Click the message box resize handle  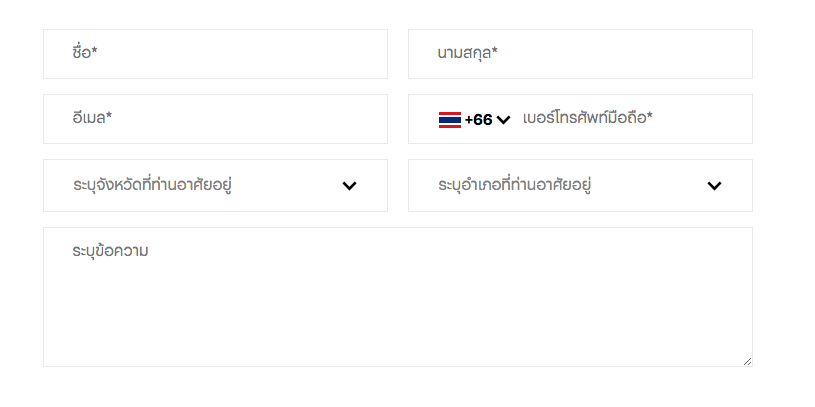[x=747, y=361]
